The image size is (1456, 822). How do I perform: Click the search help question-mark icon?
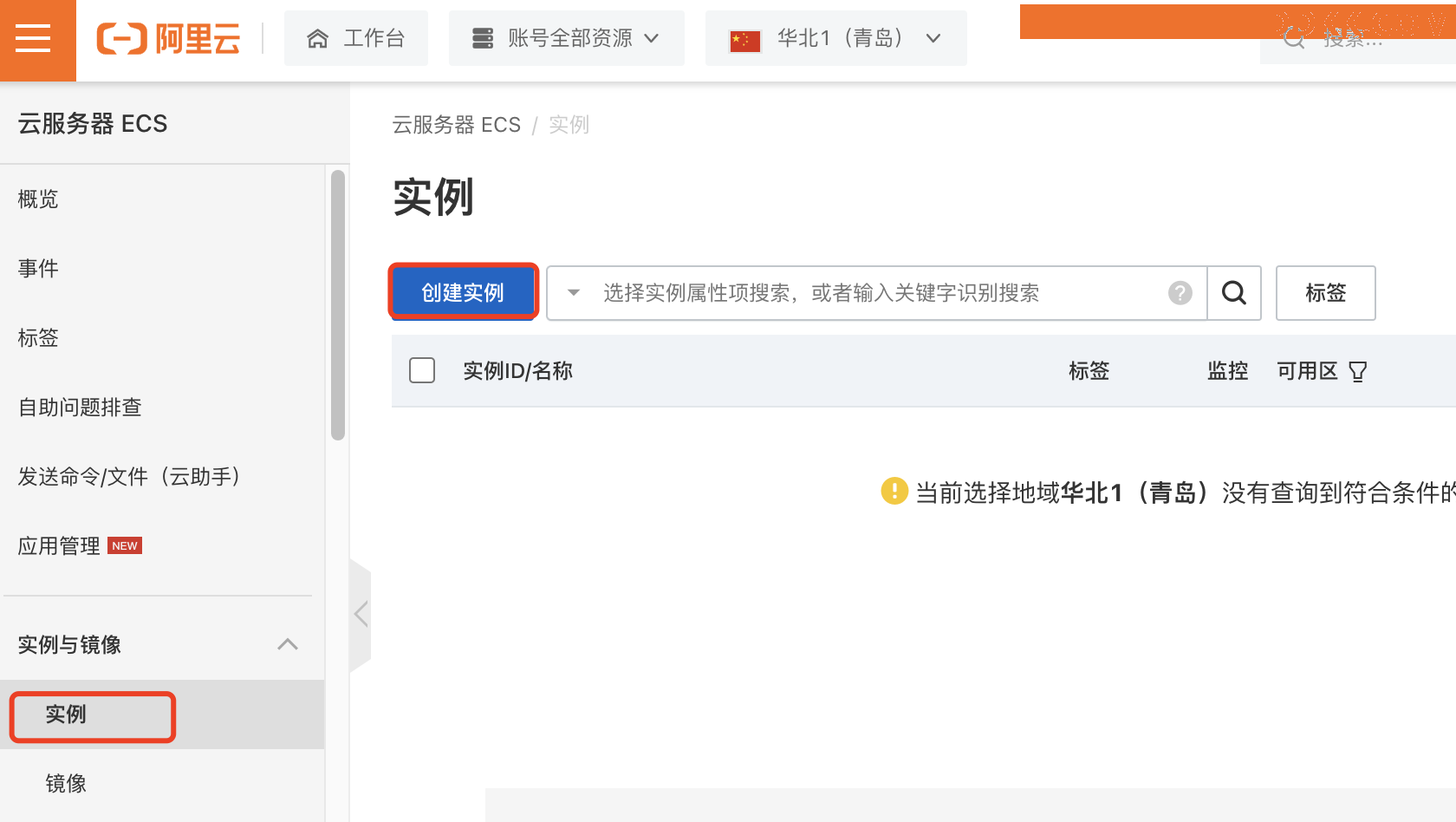pyautogui.click(x=1180, y=293)
